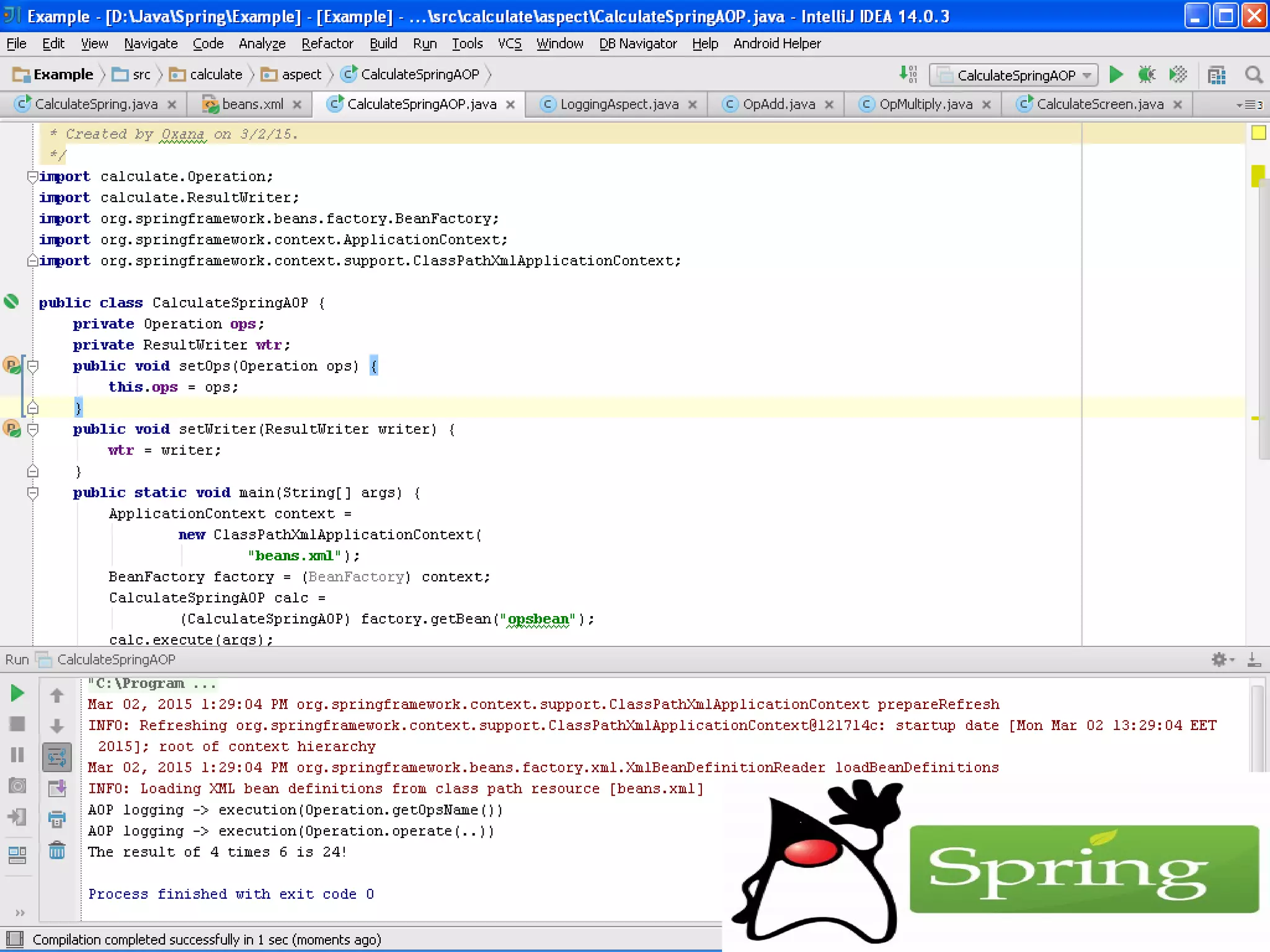Click the Stop square in Run panel
The width and height of the screenshot is (1270, 952).
click(x=17, y=723)
